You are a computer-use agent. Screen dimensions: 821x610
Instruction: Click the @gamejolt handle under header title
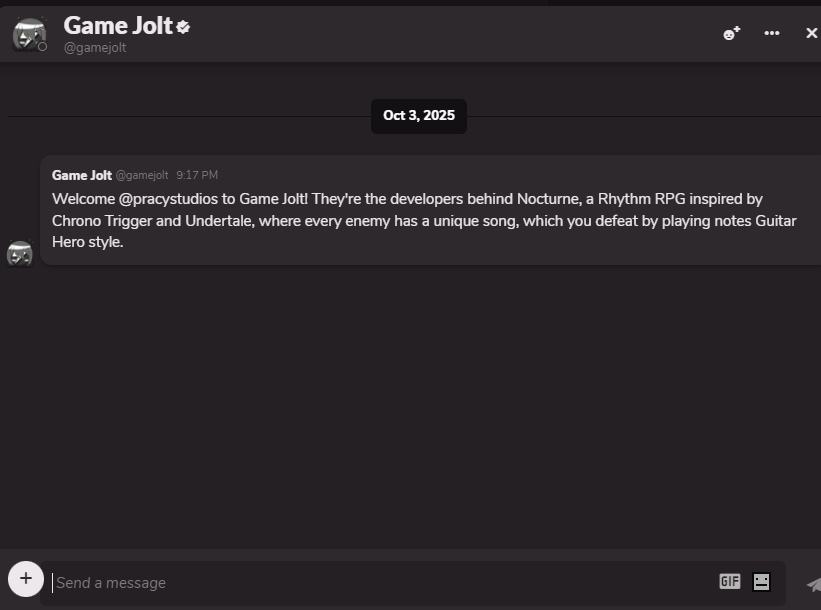coord(95,48)
